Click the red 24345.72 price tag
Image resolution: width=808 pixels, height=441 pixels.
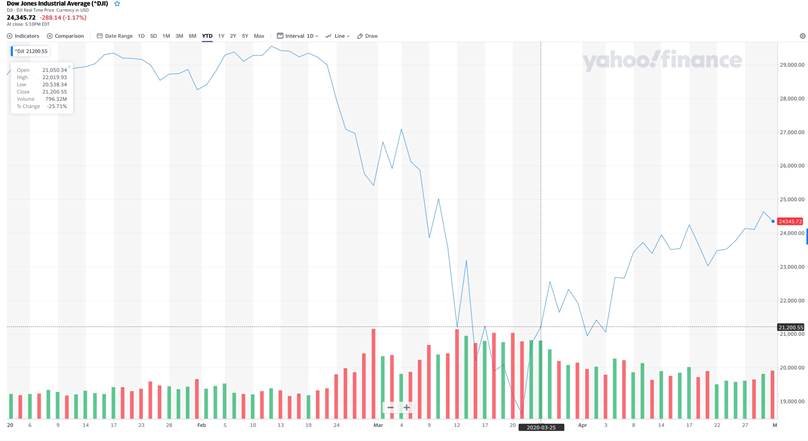pos(789,220)
